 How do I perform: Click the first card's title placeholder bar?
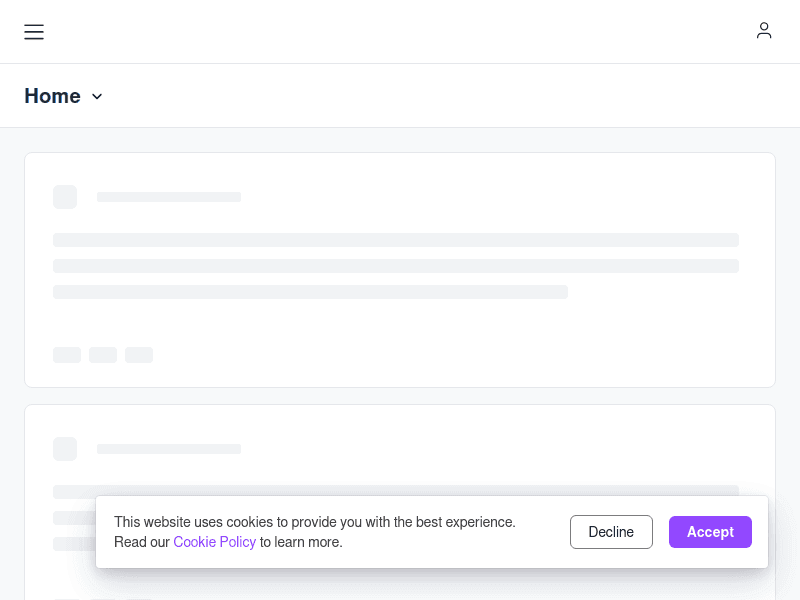(x=169, y=197)
